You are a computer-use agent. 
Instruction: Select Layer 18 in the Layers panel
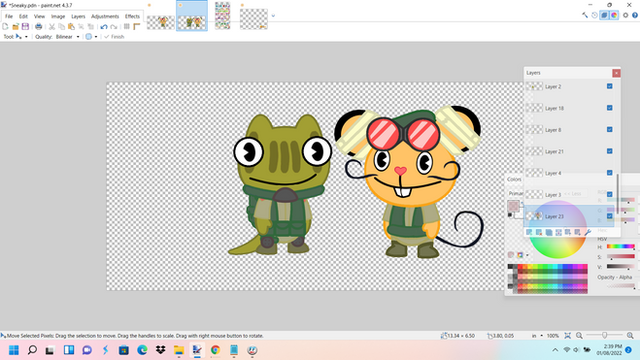tap(569, 108)
